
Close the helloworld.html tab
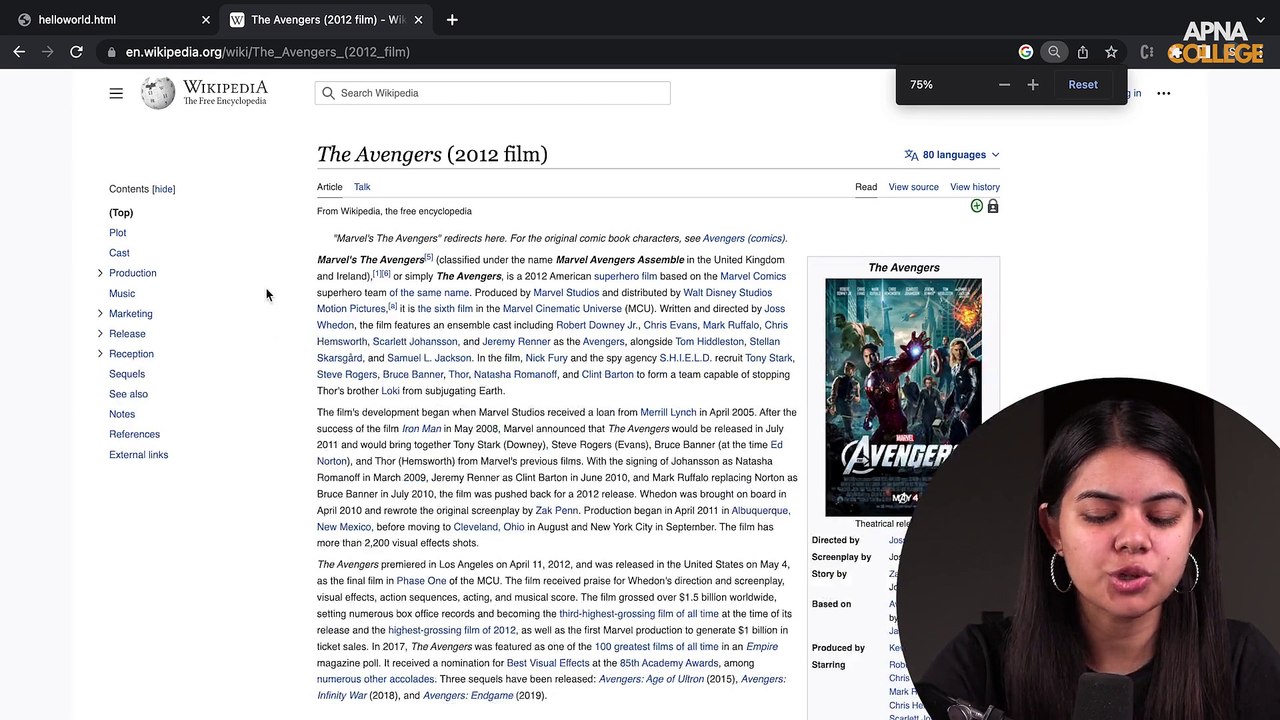[206, 19]
